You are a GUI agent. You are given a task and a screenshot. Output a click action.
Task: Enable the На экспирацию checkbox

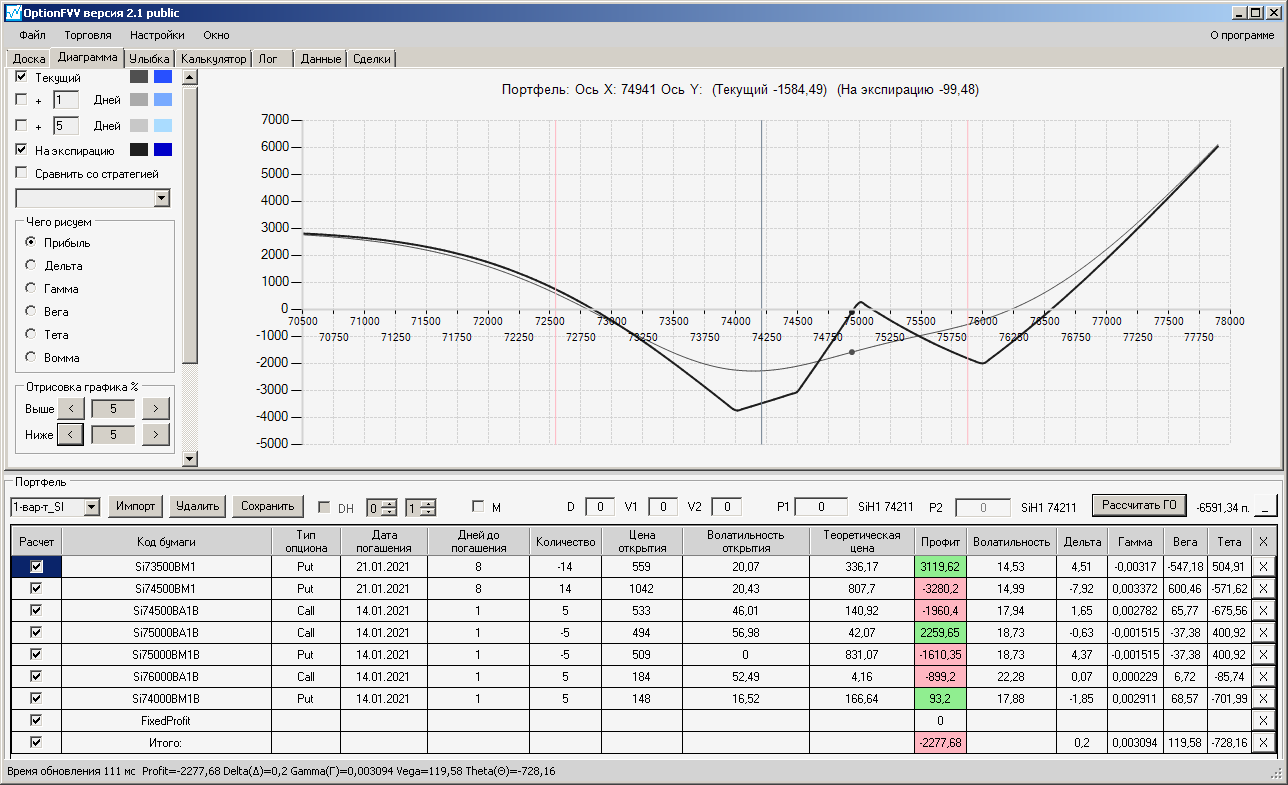[x=21, y=150]
